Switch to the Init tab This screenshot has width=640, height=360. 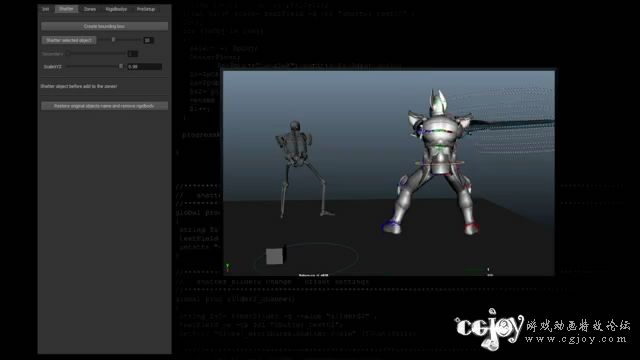tap(46, 9)
